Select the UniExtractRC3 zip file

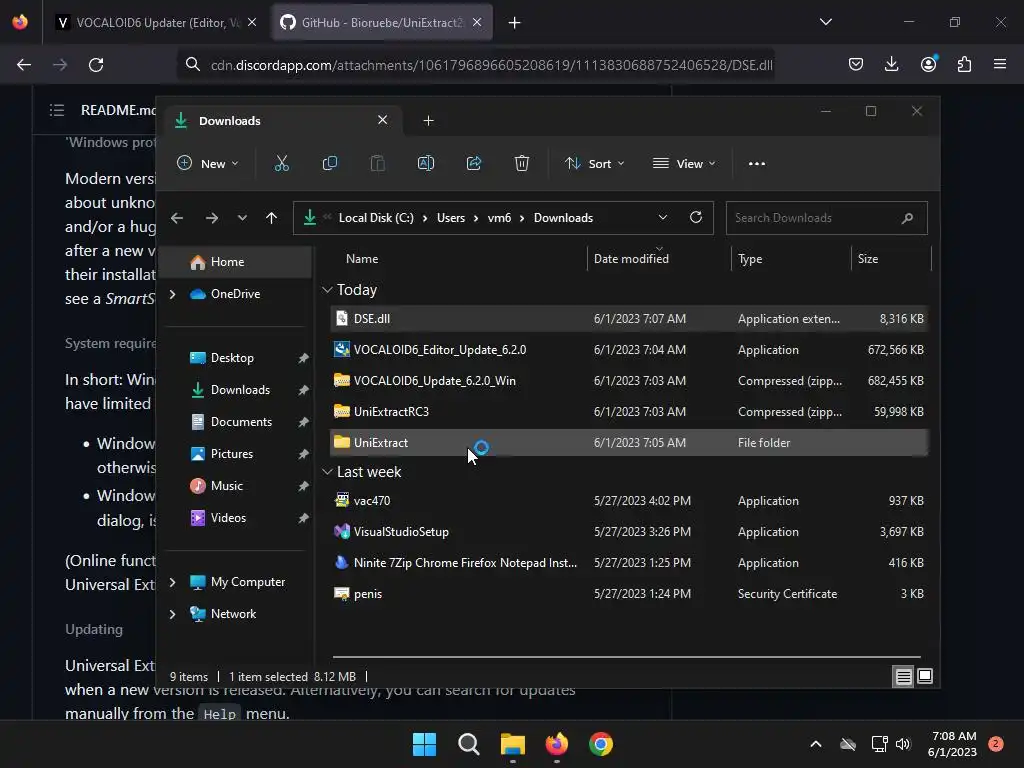(628, 411)
